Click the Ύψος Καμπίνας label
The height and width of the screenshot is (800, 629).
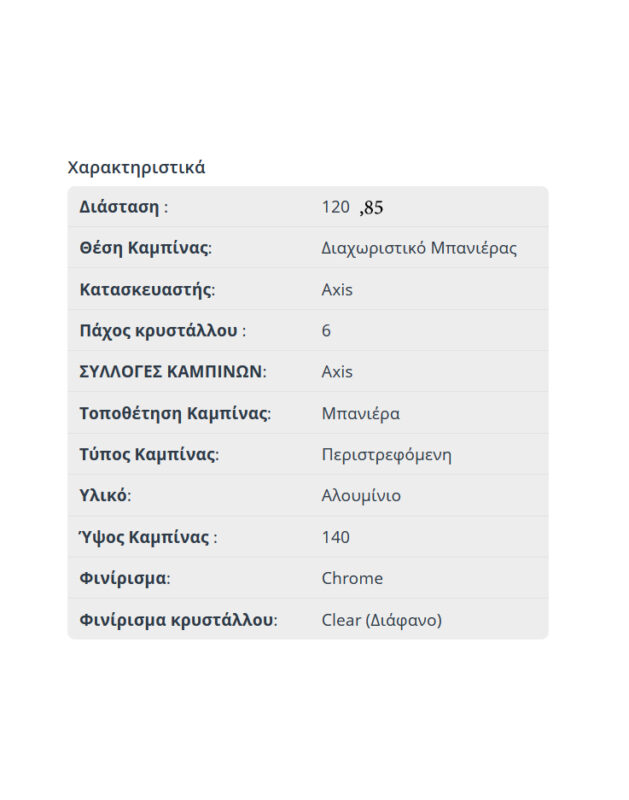[x=145, y=537]
